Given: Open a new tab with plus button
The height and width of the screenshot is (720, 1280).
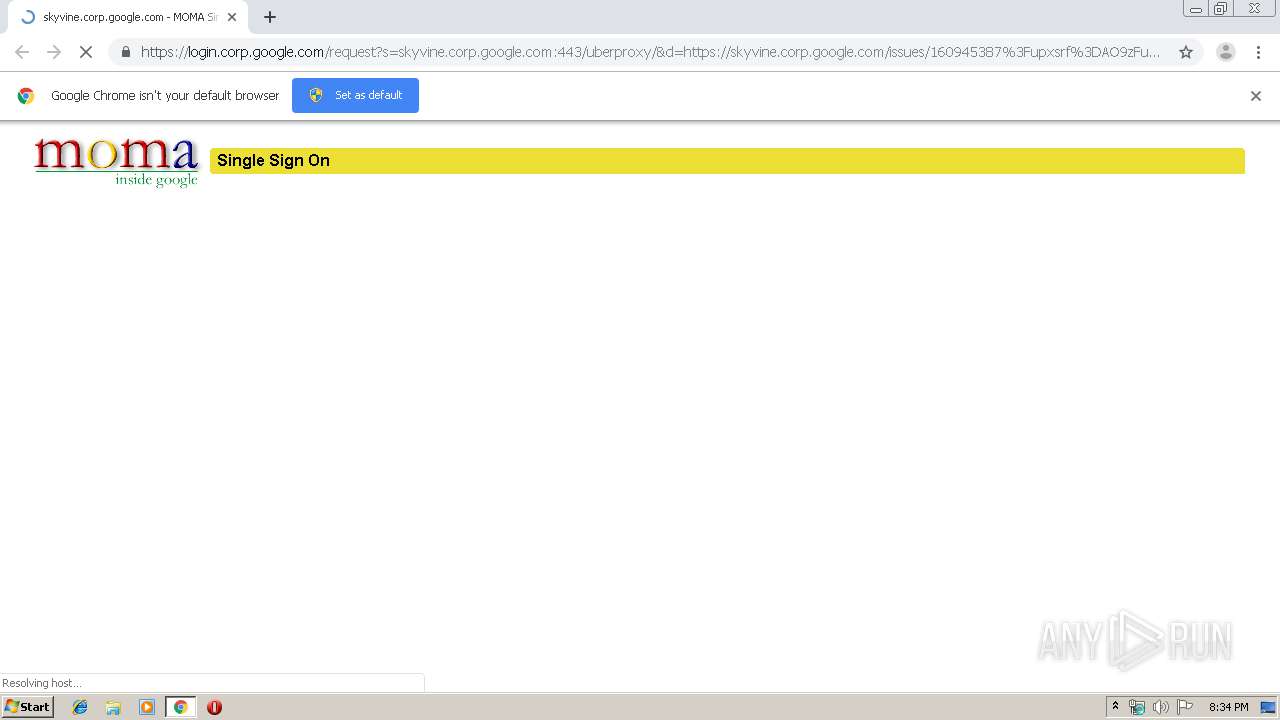Looking at the screenshot, I should pyautogui.click(x=270, y=17).
